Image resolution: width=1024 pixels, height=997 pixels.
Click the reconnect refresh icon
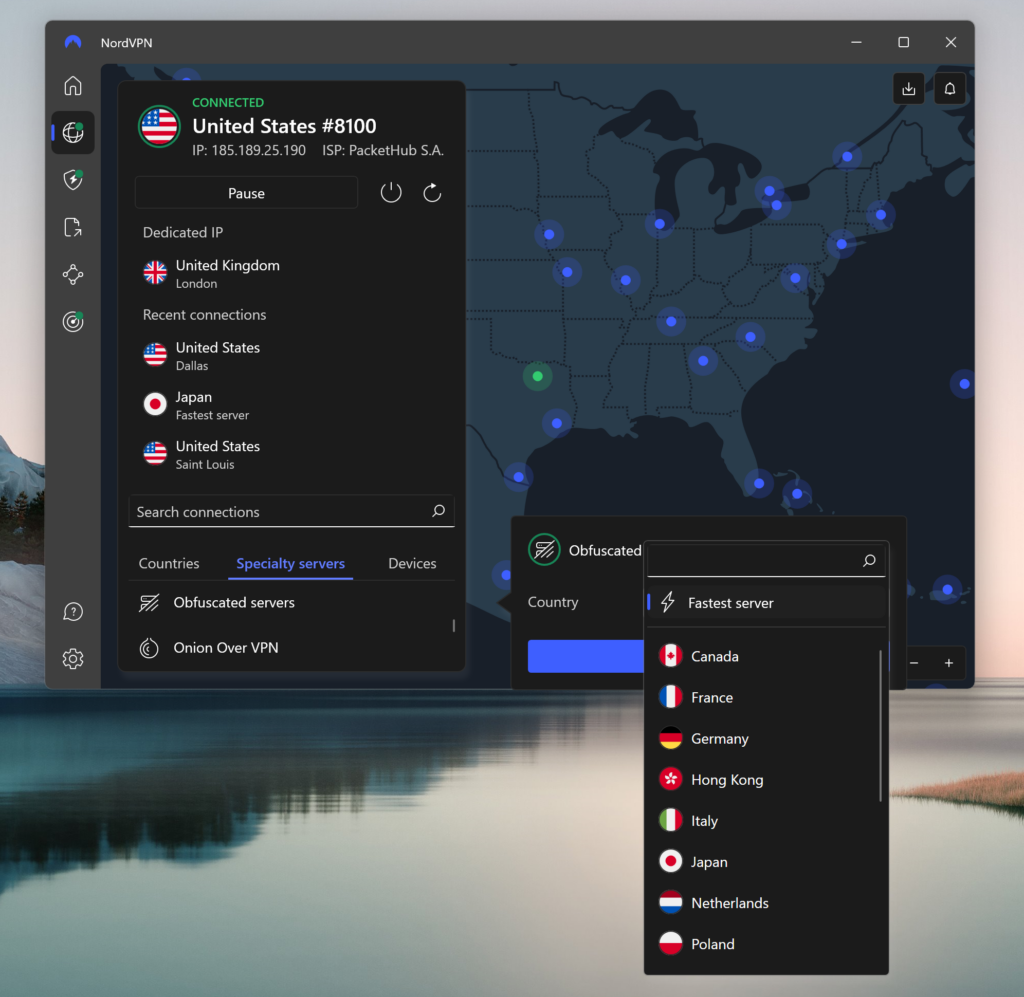click(x=432, y=193)
